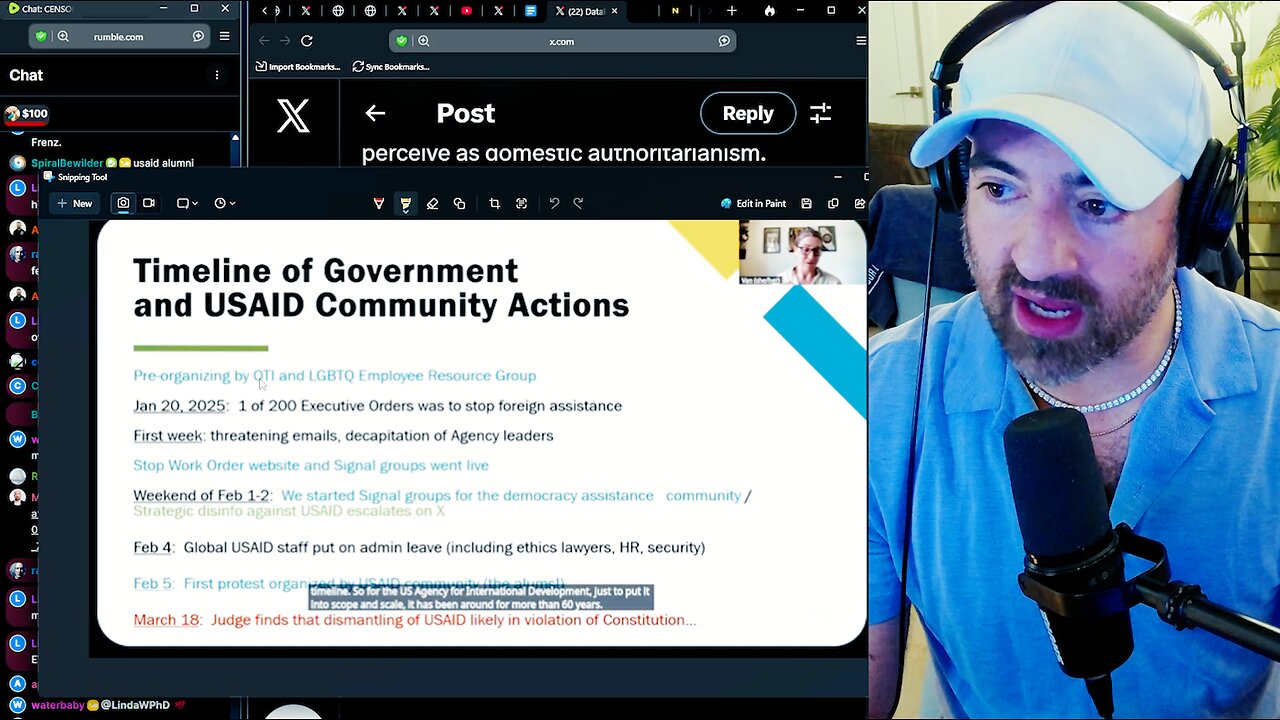Viewport: 1280px width, 720px height.
Task: Click the shield icon in the x.com address bar
Action: click(x=402, y=41)
